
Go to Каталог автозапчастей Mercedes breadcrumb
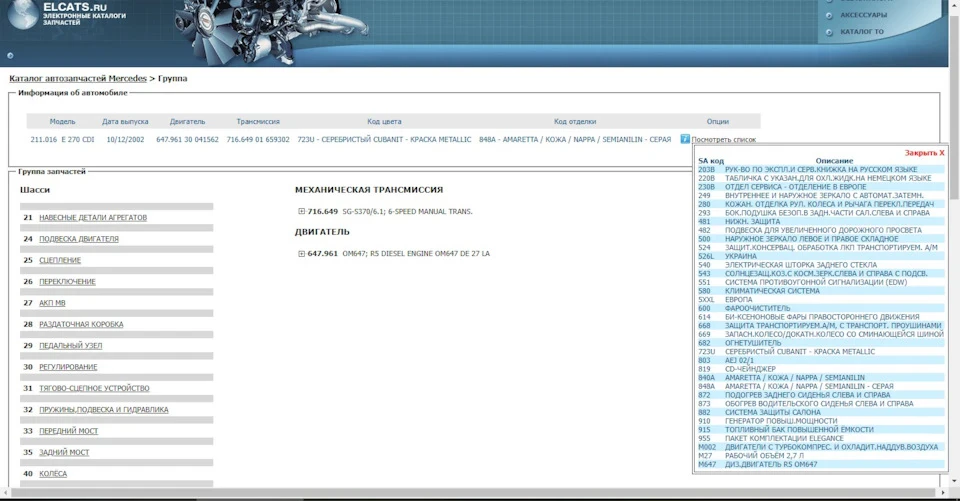click(x=78, y=78)
